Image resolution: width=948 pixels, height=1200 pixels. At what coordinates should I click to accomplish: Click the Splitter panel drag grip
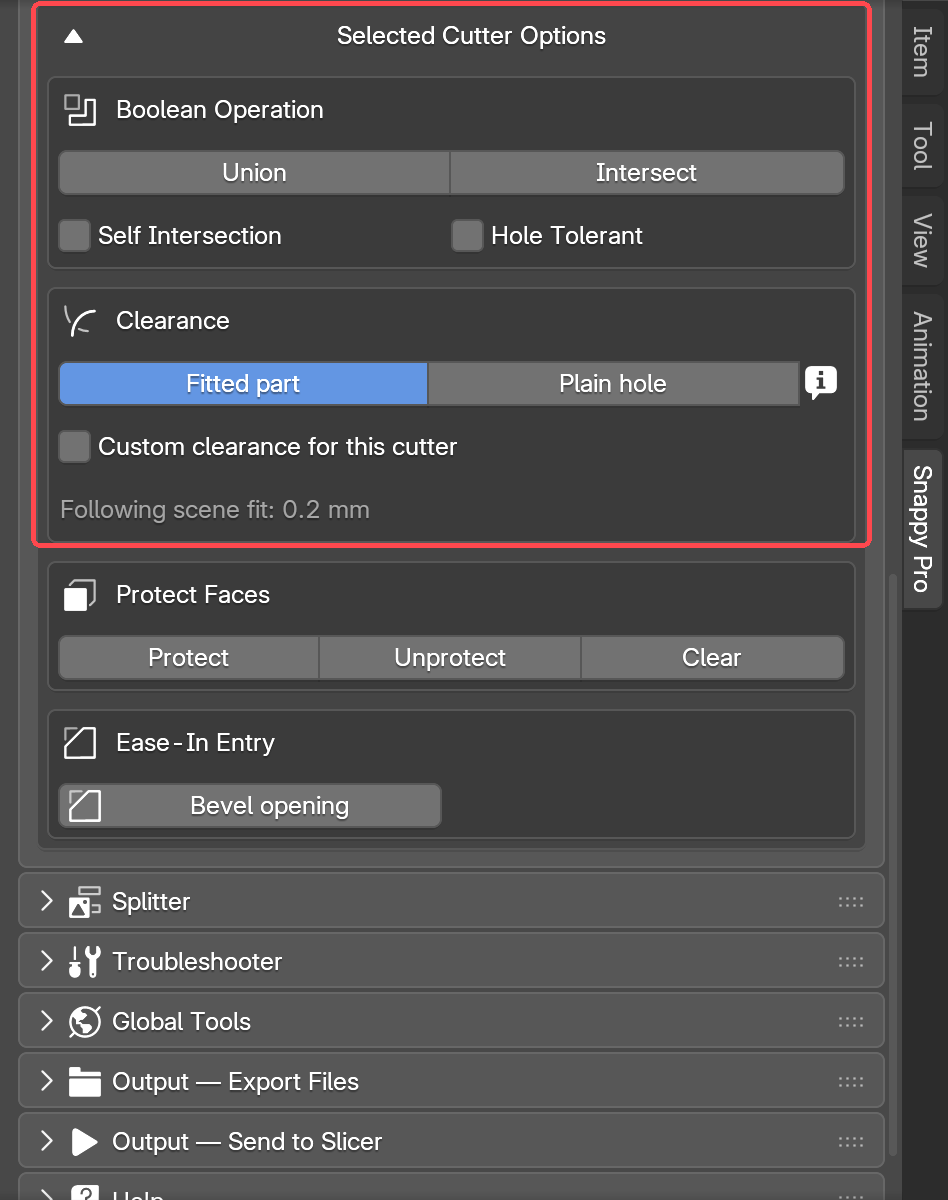tap(851, 902)
